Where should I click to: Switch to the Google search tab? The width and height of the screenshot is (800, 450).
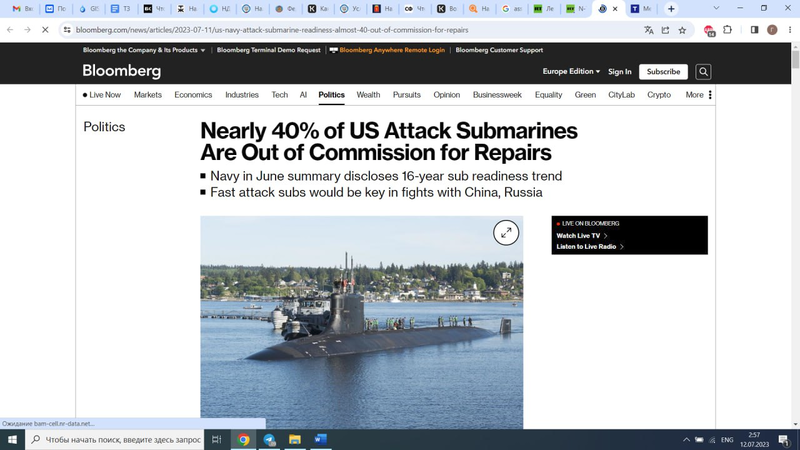[512, 9]
